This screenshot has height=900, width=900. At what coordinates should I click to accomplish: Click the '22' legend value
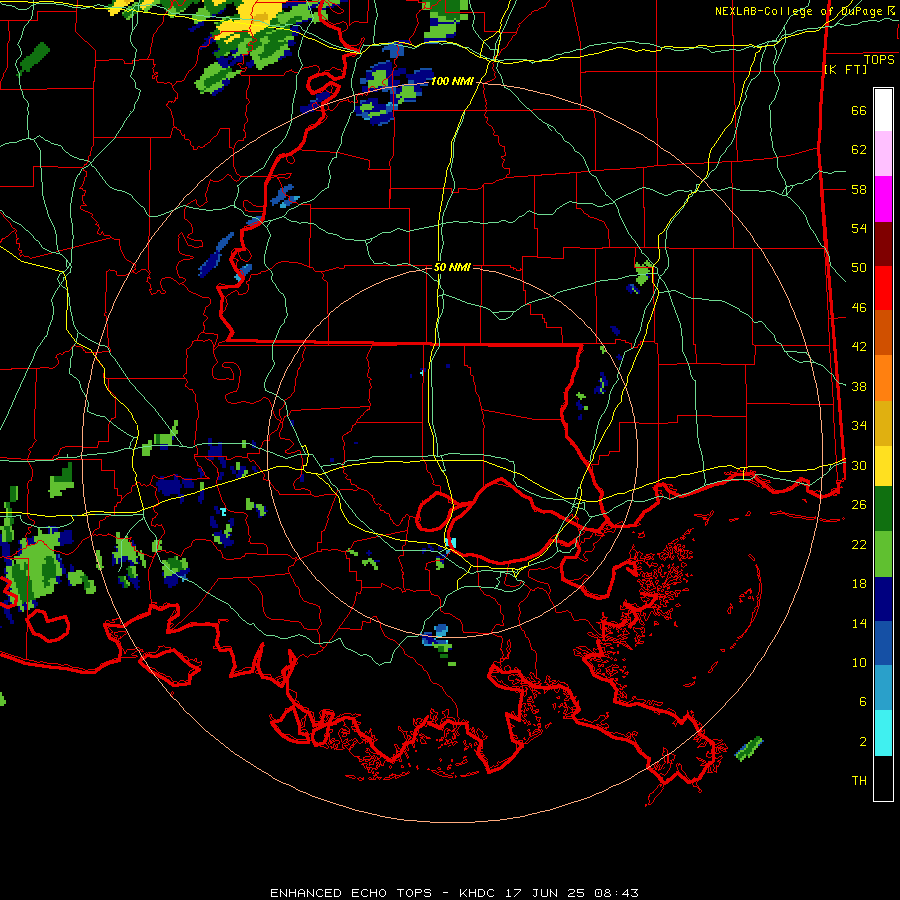click(x=859, y=544)
